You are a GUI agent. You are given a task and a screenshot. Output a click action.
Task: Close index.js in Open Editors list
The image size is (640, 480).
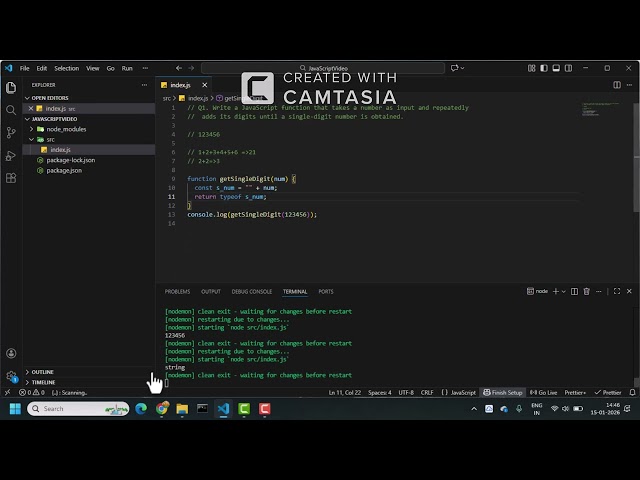(x=31, y=108)
